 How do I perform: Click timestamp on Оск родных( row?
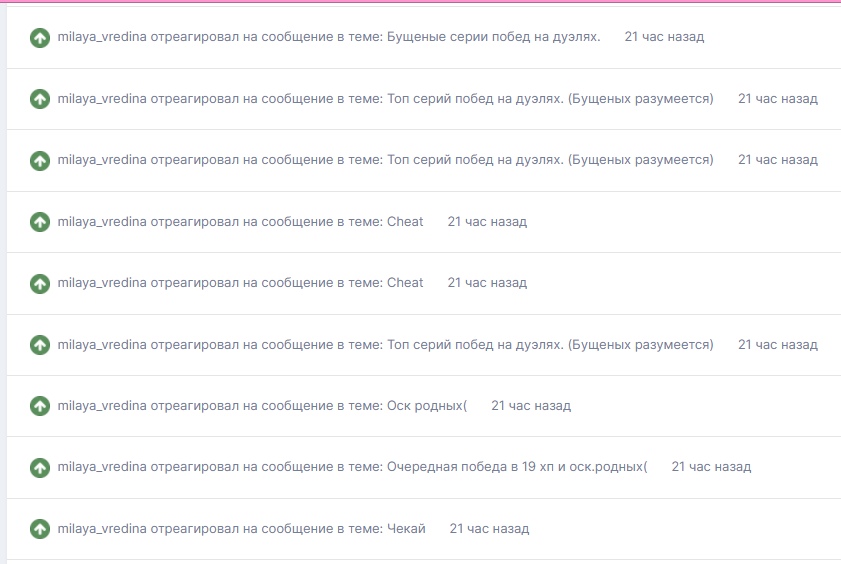[x=531, y=406]
